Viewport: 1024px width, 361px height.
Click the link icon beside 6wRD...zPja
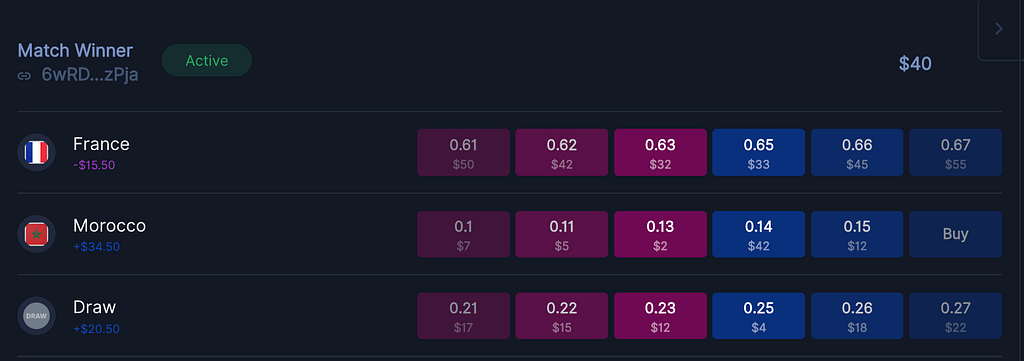coord(24,76)
